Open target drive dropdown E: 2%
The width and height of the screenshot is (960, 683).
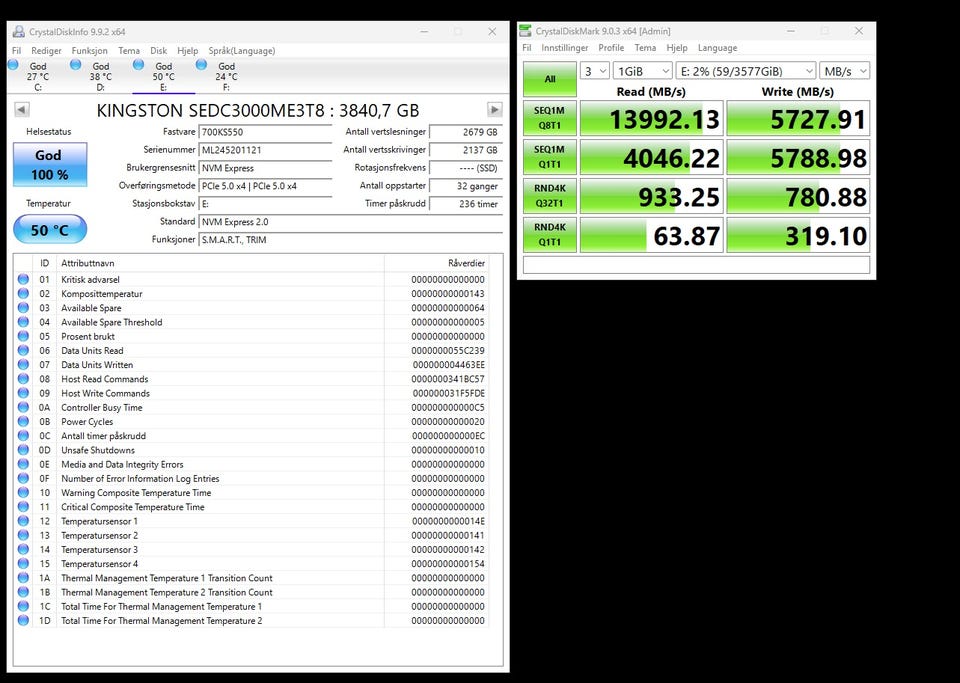coord(746,71)
